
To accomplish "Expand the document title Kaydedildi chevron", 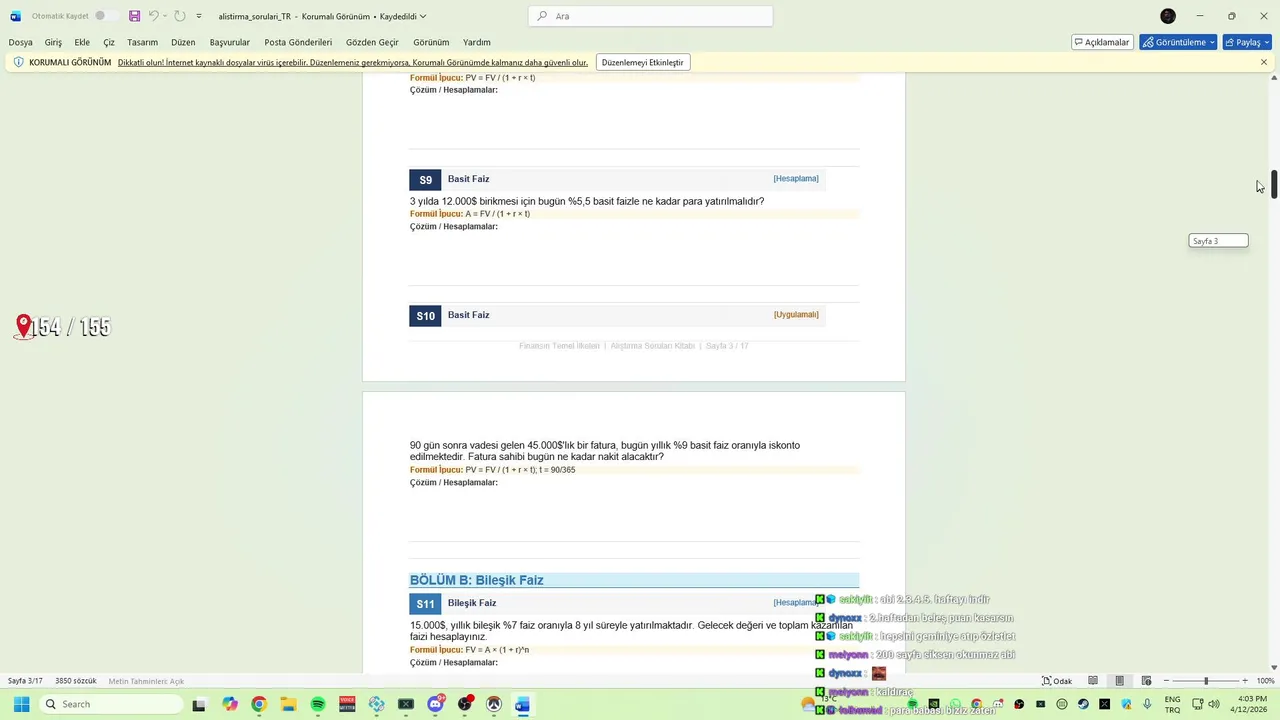I will [x=423, y=16].
